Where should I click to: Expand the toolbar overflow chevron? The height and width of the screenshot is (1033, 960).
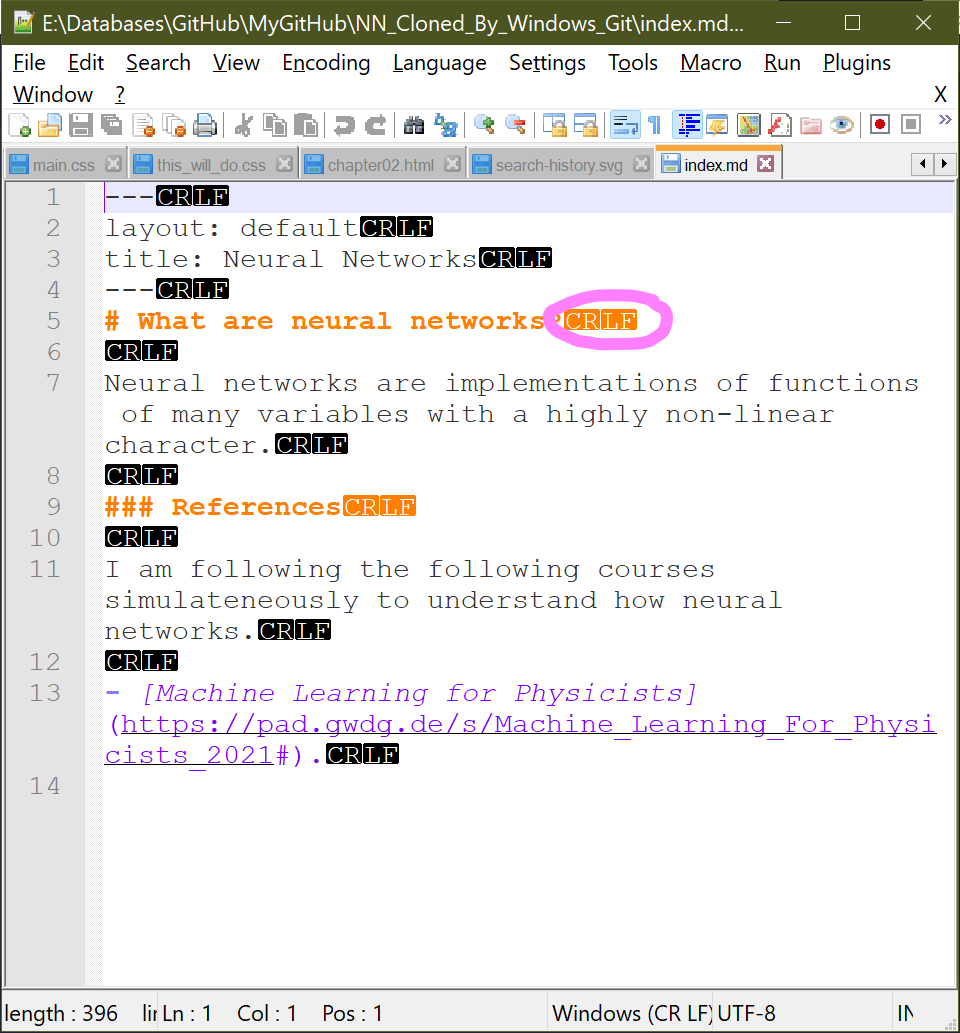[943, 120]
